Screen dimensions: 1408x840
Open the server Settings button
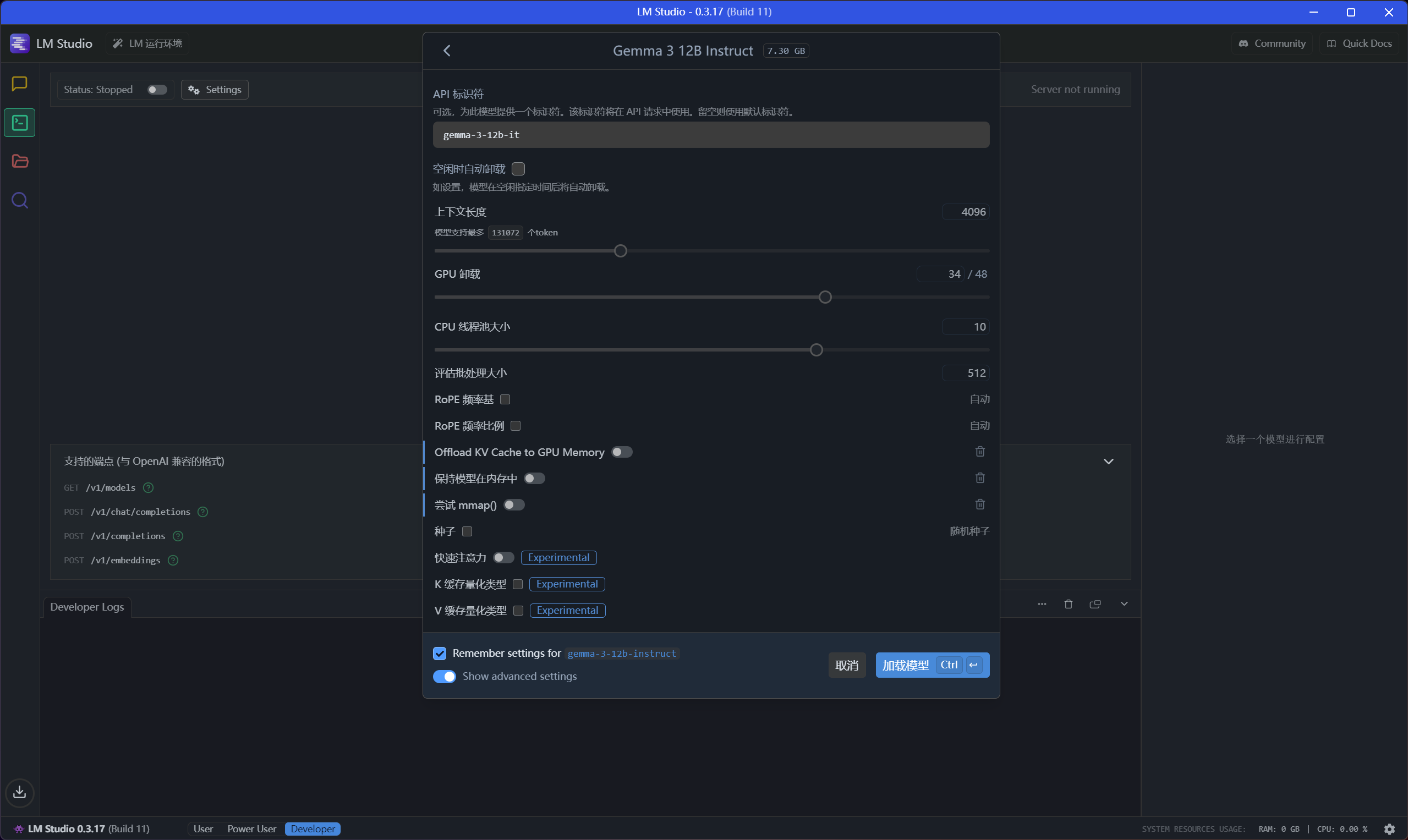(x=215, y=90)
